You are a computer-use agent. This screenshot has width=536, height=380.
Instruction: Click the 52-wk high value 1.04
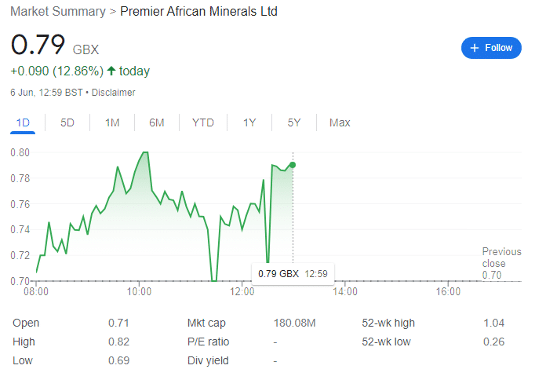click(x=494, y=323)
